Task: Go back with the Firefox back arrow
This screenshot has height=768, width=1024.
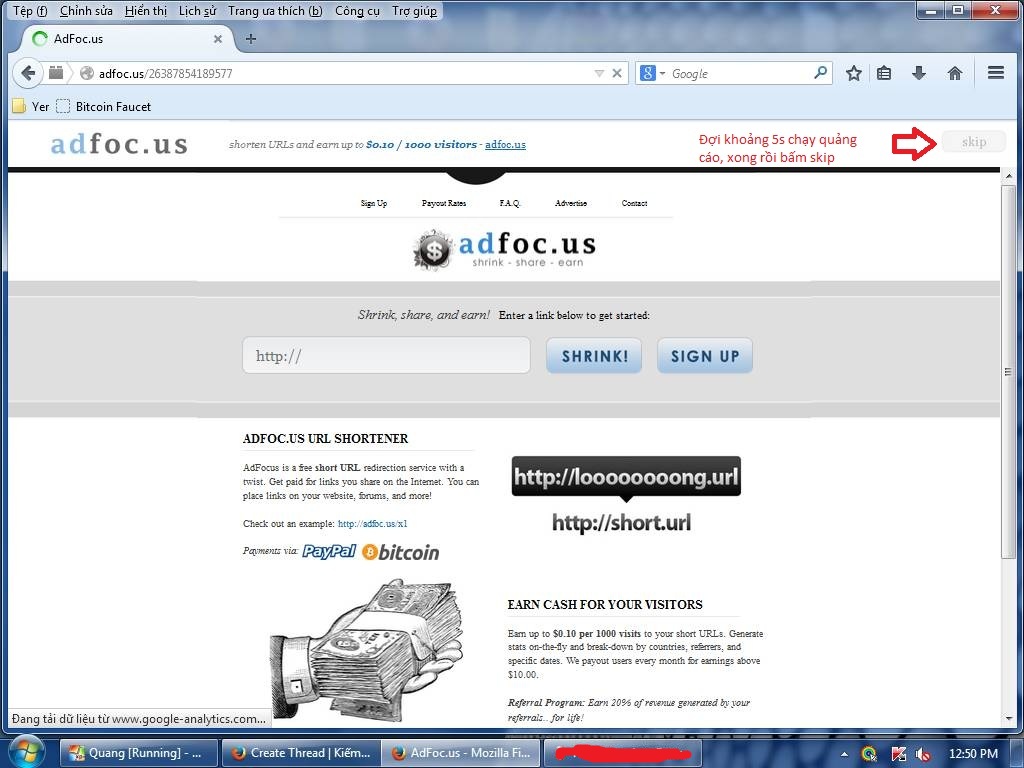Action: [27, 73]
